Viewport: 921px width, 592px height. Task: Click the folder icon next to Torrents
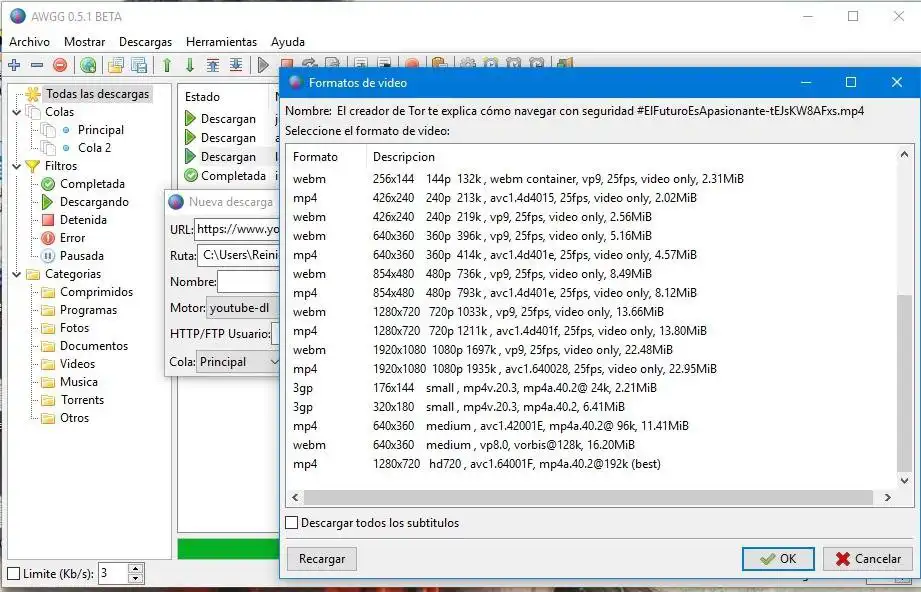48,401
